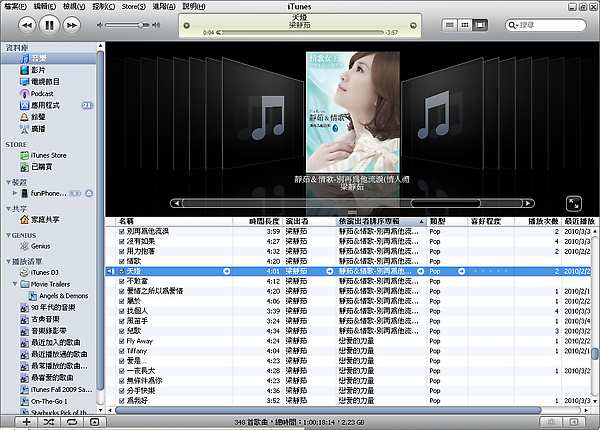Image resolution: width=600 pixels, height=430 pixels.
Task: Skip to previous track button
Action: point(27,26)
